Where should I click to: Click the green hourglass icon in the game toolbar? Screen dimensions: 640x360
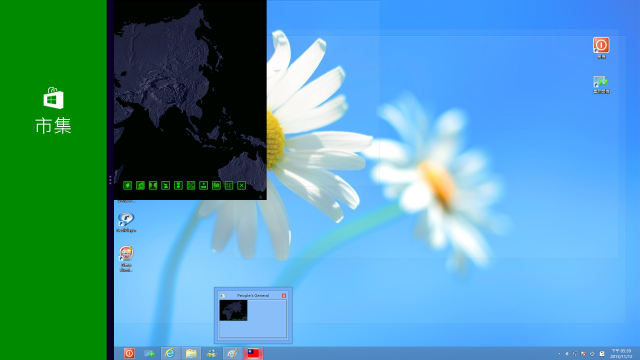pos(178,186)
